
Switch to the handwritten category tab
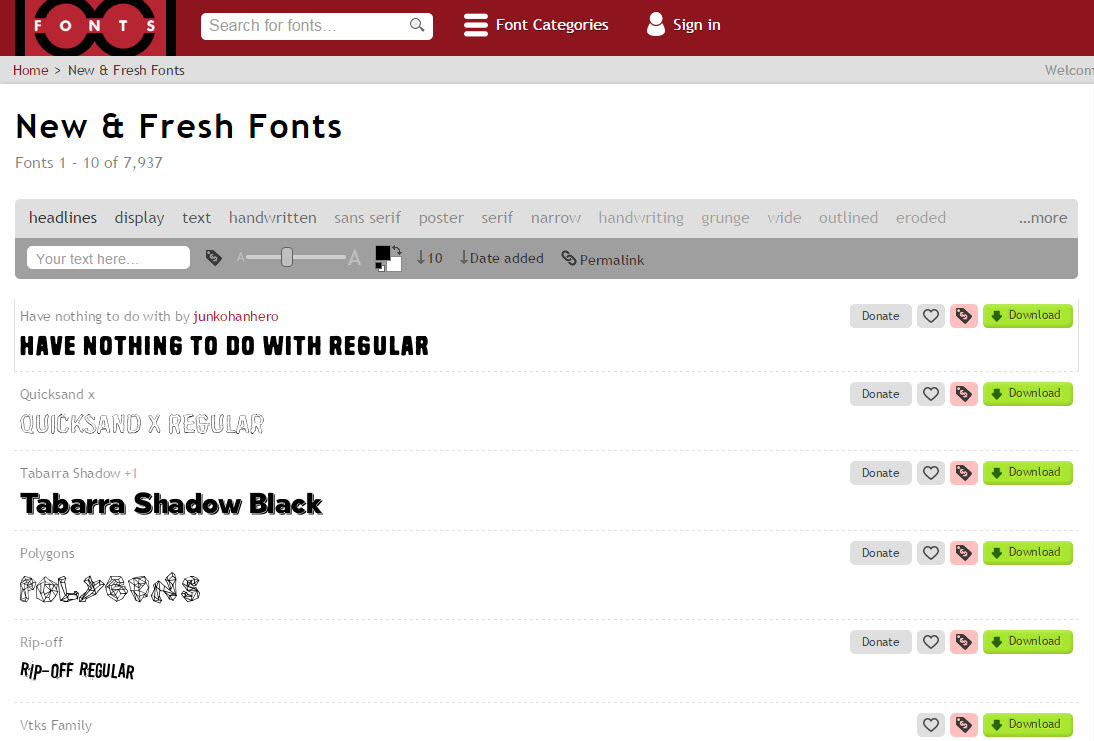pos(272,217)
